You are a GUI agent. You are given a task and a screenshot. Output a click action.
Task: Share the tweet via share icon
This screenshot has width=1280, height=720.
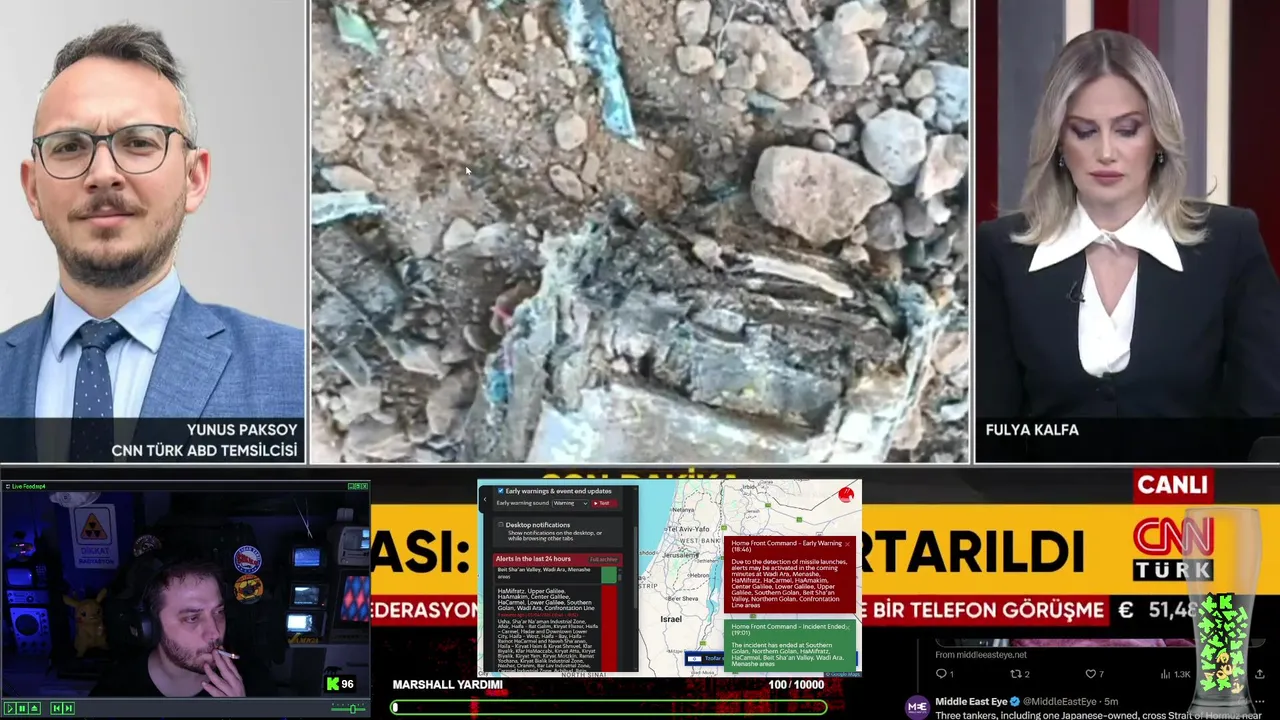1259,674
